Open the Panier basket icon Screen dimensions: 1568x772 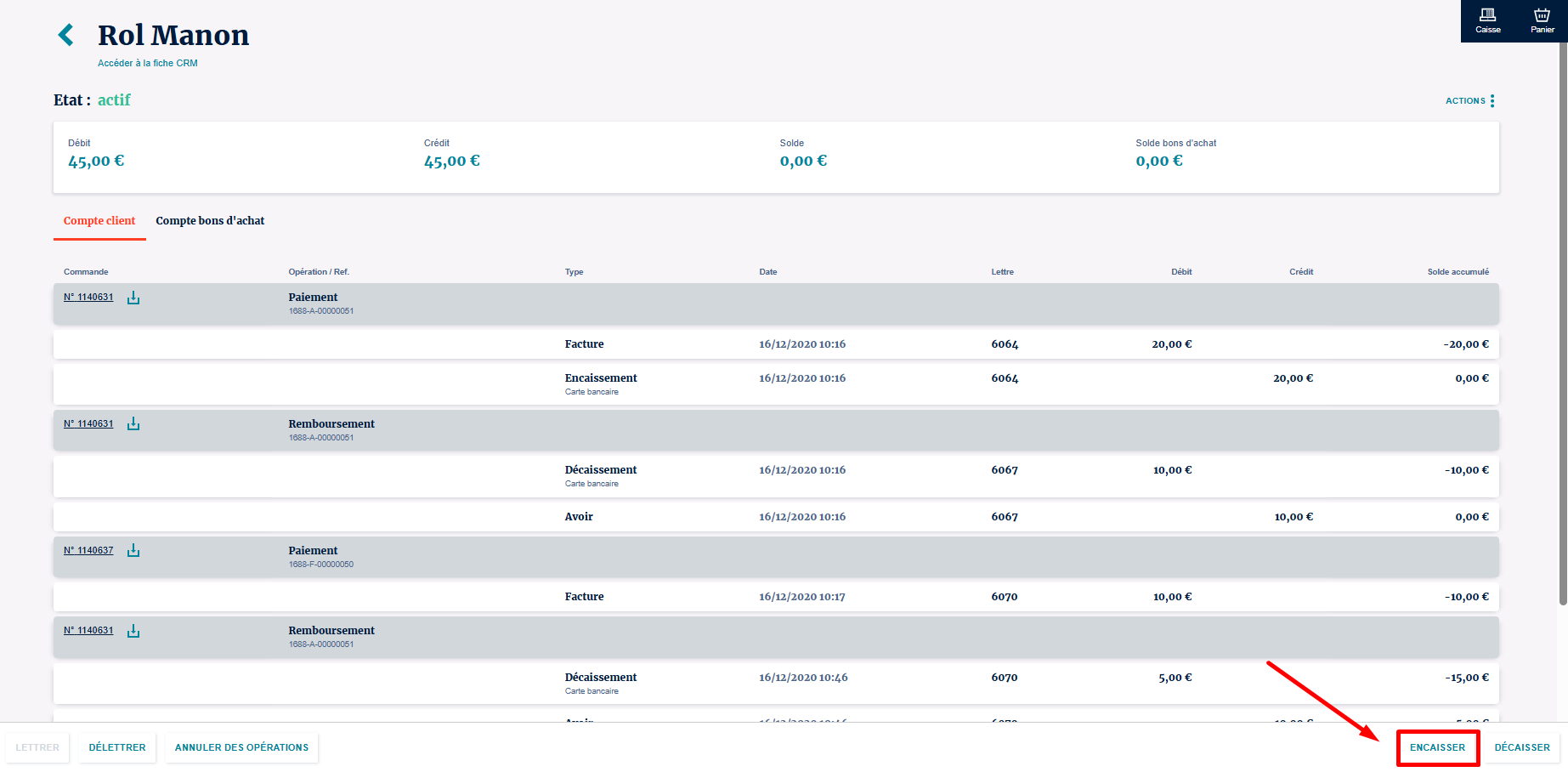[x=1542, y=20]
